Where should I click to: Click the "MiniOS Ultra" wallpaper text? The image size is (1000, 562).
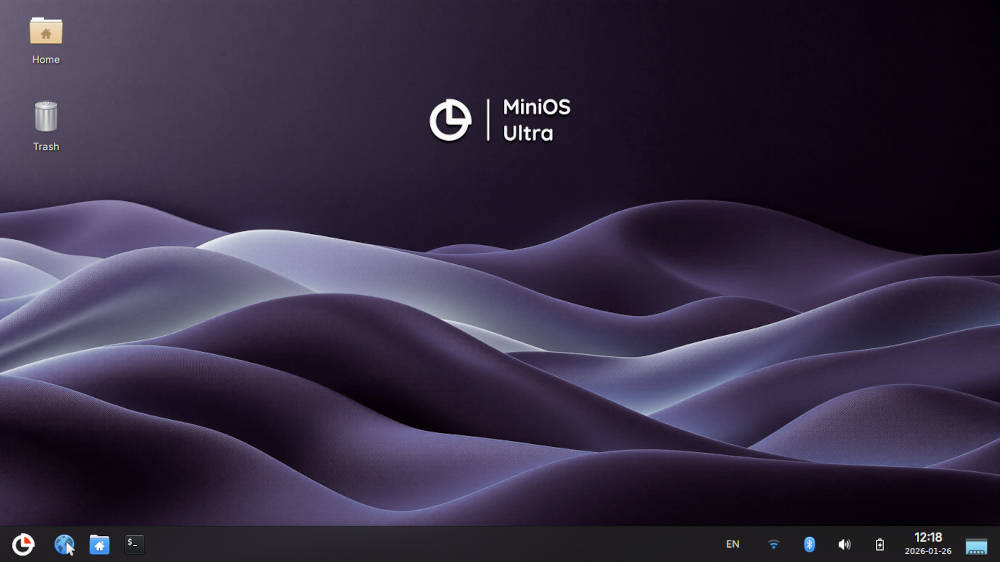pos(536,120)
